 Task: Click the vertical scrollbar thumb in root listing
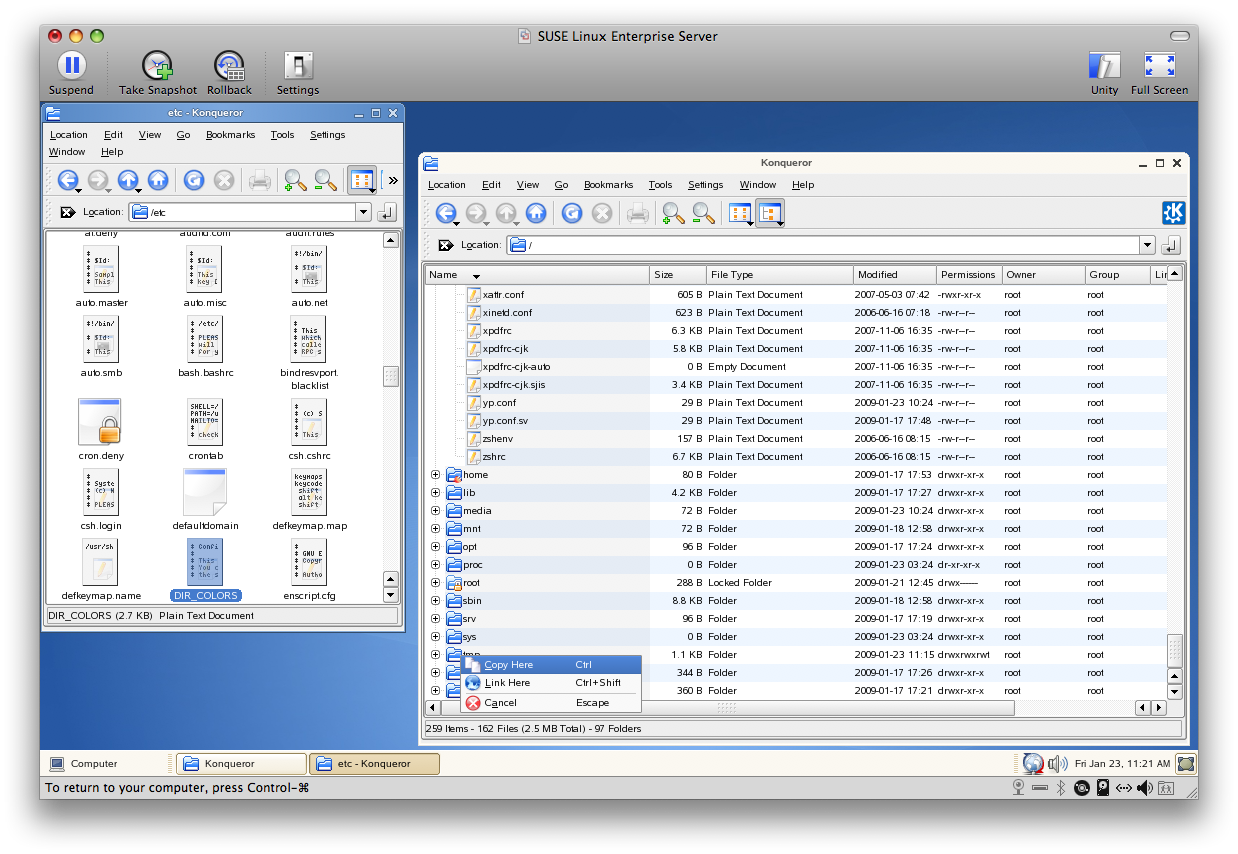point(1175,651)
